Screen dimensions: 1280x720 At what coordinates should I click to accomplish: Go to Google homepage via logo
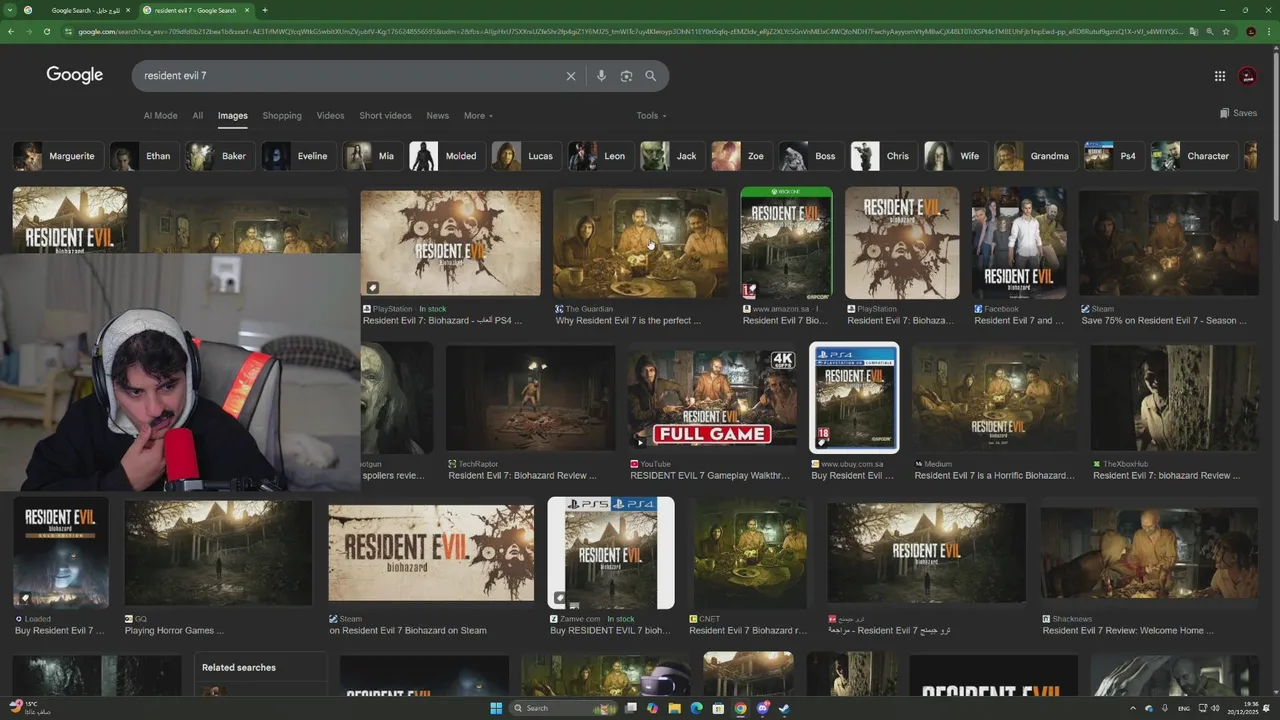coord(75,76)
